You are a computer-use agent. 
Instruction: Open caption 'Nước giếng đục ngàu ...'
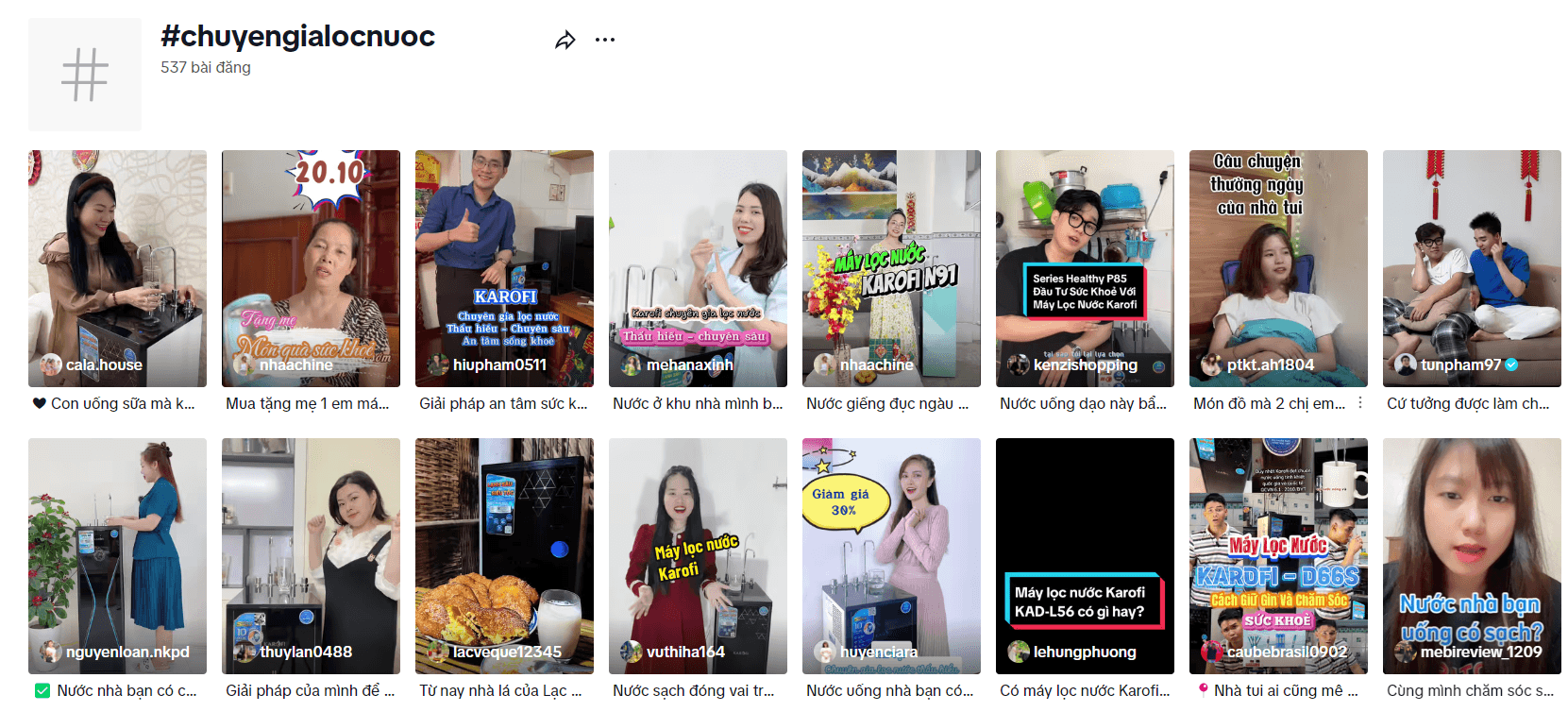(x=887, y=403)
